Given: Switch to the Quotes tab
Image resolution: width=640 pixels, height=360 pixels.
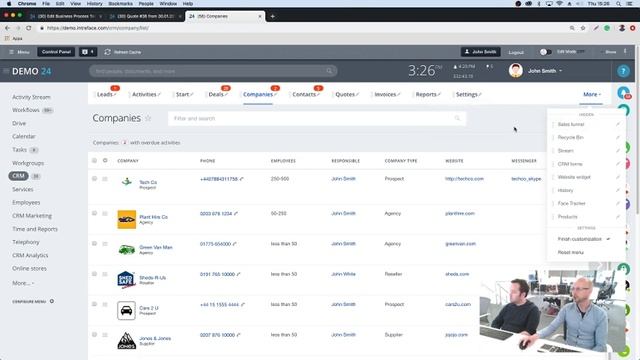Looking at the screenshot, I should (x=345, y=94).
